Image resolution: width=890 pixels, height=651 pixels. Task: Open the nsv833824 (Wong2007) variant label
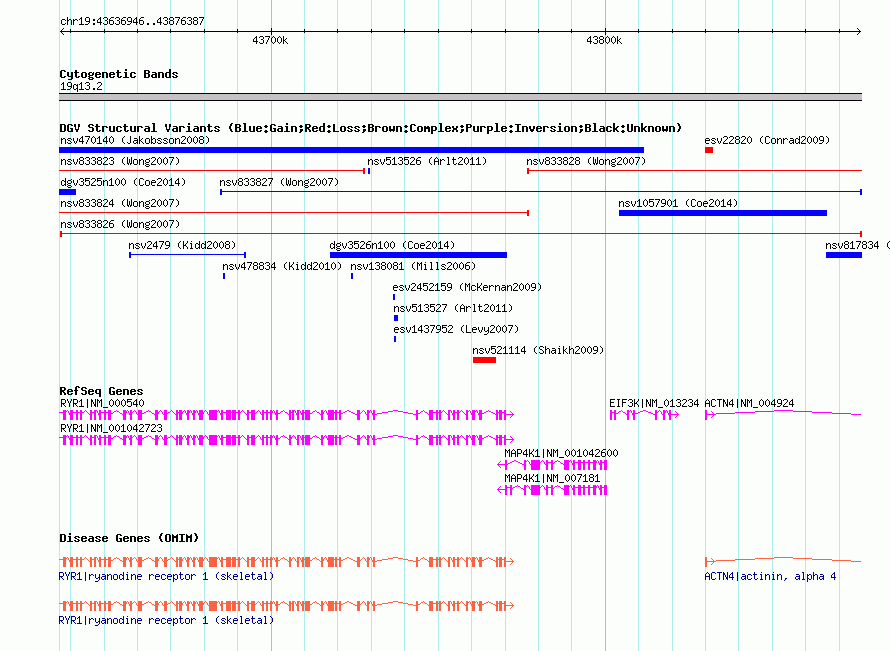120,203
